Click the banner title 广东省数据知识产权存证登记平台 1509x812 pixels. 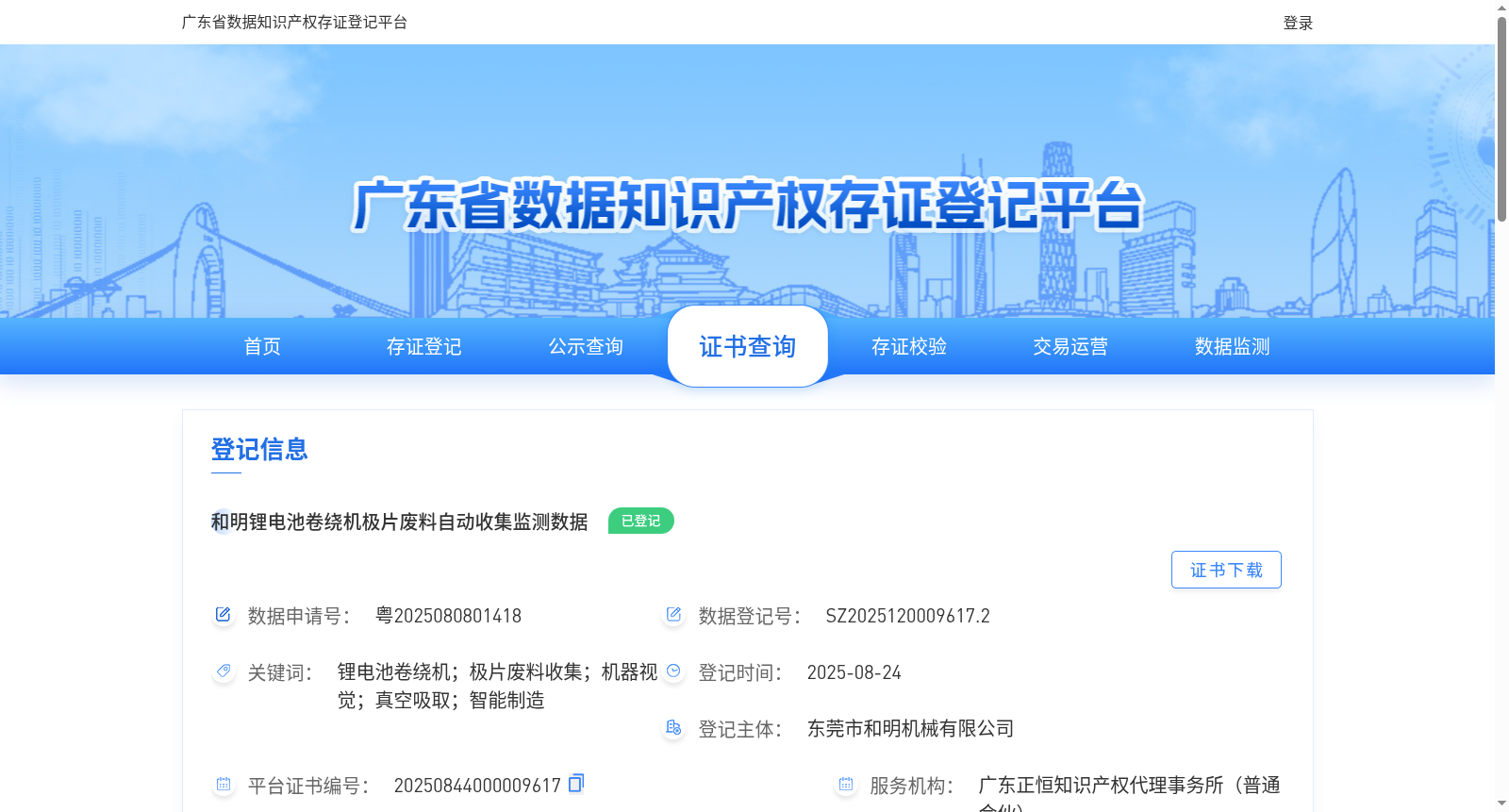(x=748, y=205)
